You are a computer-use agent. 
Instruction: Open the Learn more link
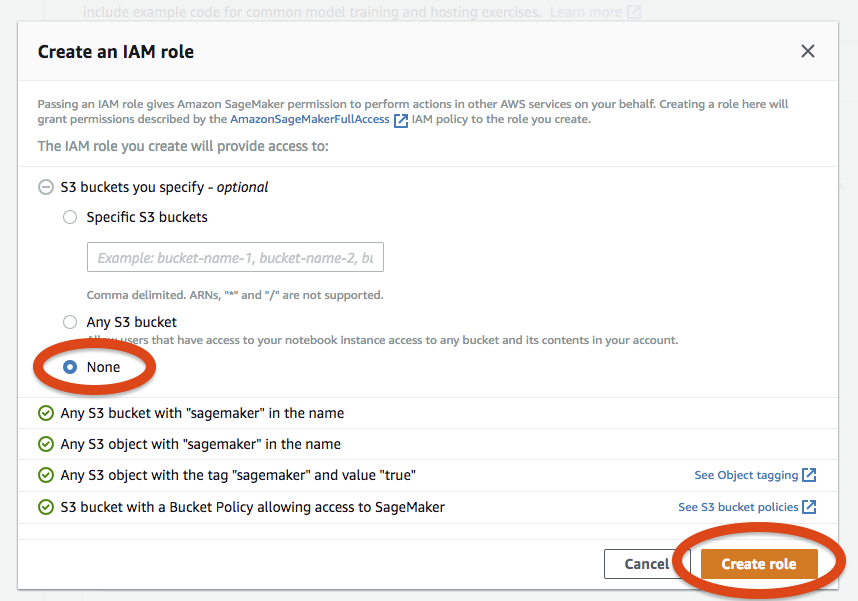click(x=585, y=12)
